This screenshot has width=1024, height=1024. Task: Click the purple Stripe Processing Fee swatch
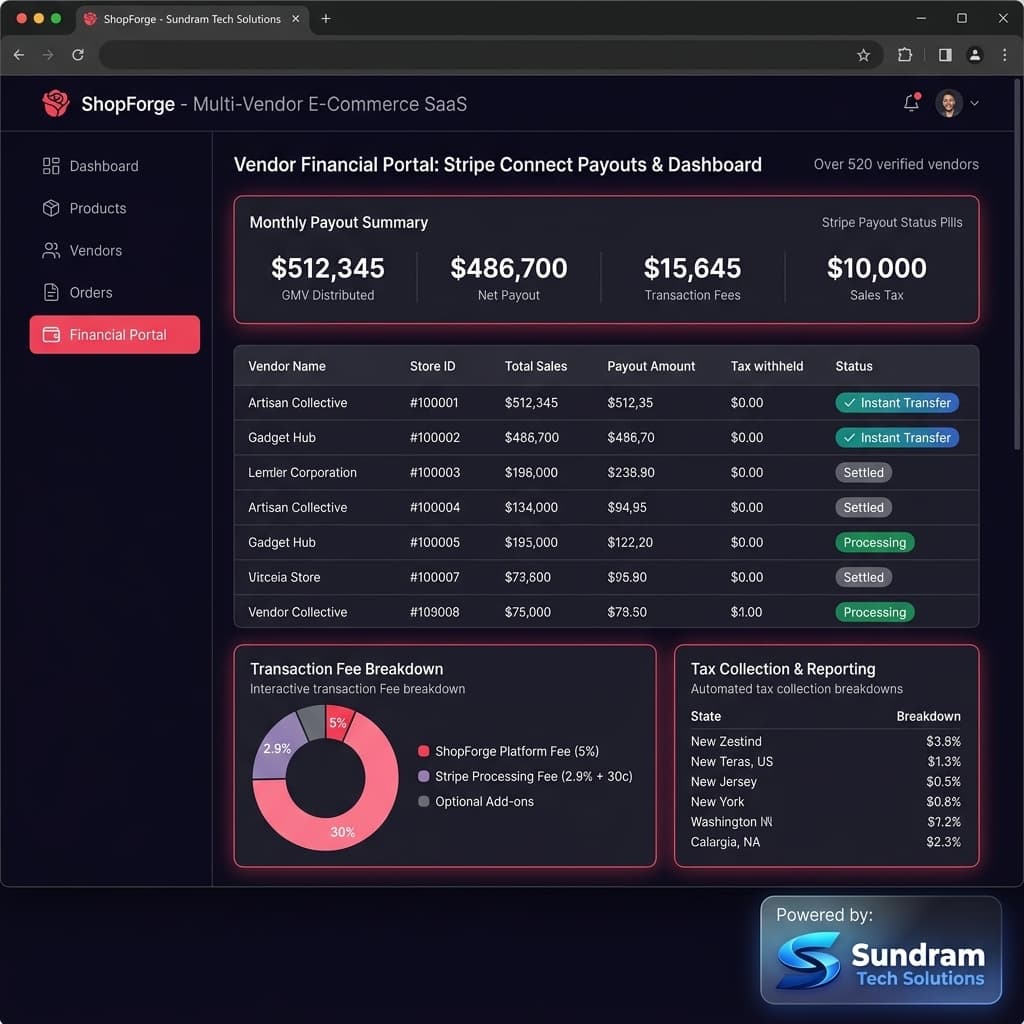[423, 776]
